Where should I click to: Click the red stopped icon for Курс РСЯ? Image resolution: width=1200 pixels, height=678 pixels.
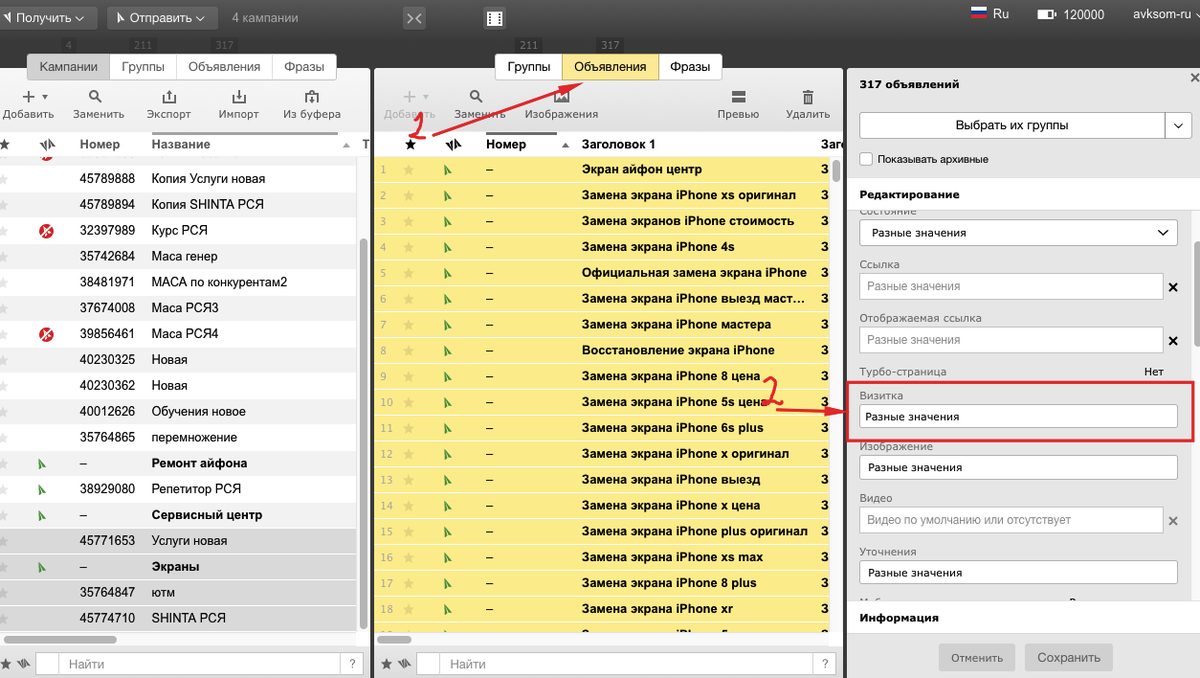coord(45,231)
